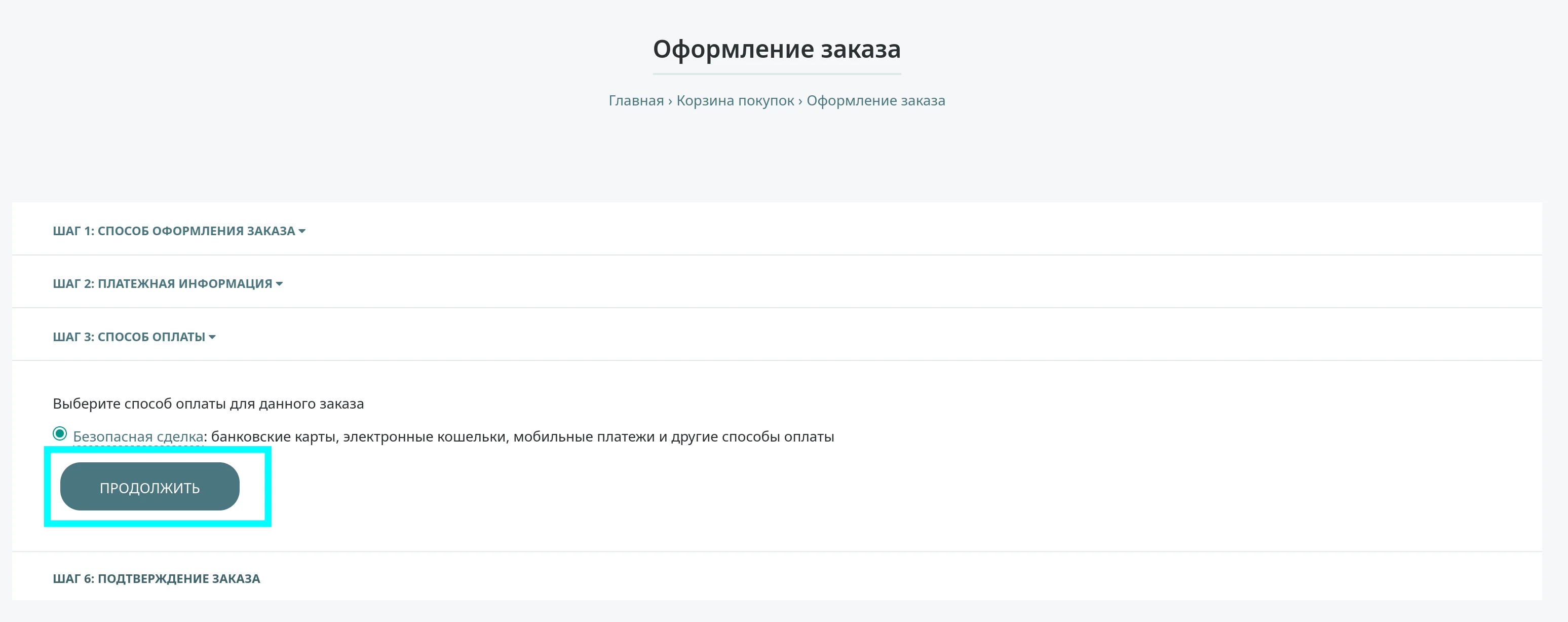
Task: Click Шаг 6: Подтверждение заказа header
Action: pyautogui.click(x=157, y=579)
